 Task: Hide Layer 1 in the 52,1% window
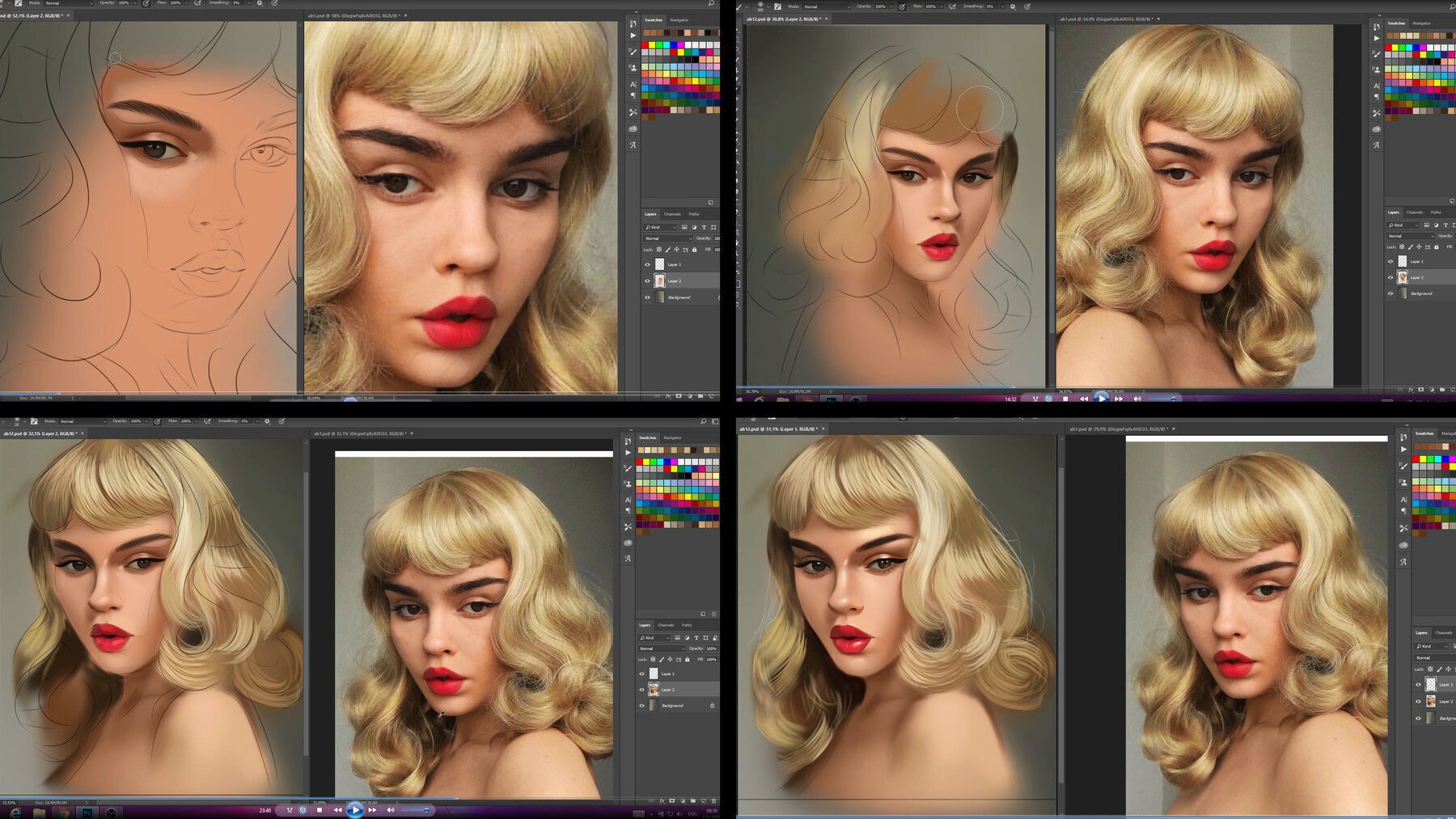click(647, 264)
